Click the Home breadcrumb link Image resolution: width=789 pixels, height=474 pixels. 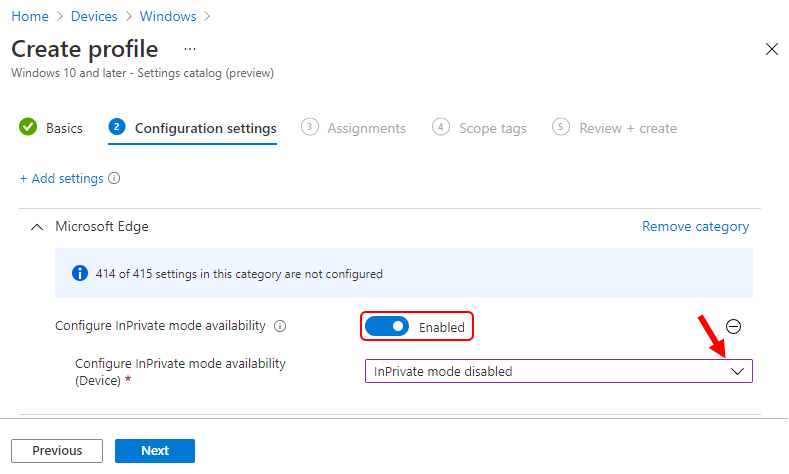(30, 16)
